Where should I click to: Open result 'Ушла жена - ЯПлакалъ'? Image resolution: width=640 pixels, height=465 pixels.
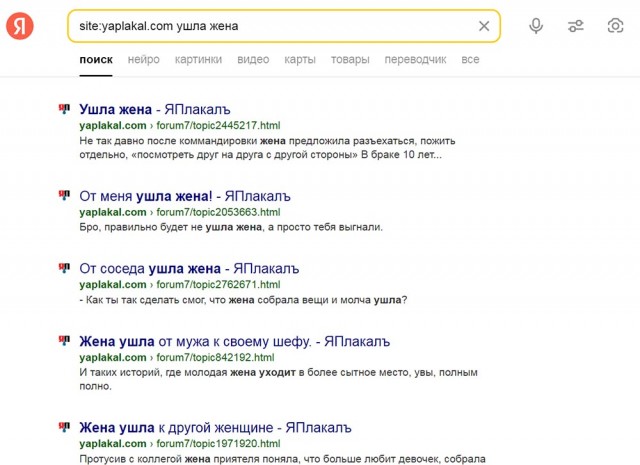coord(155,109)
